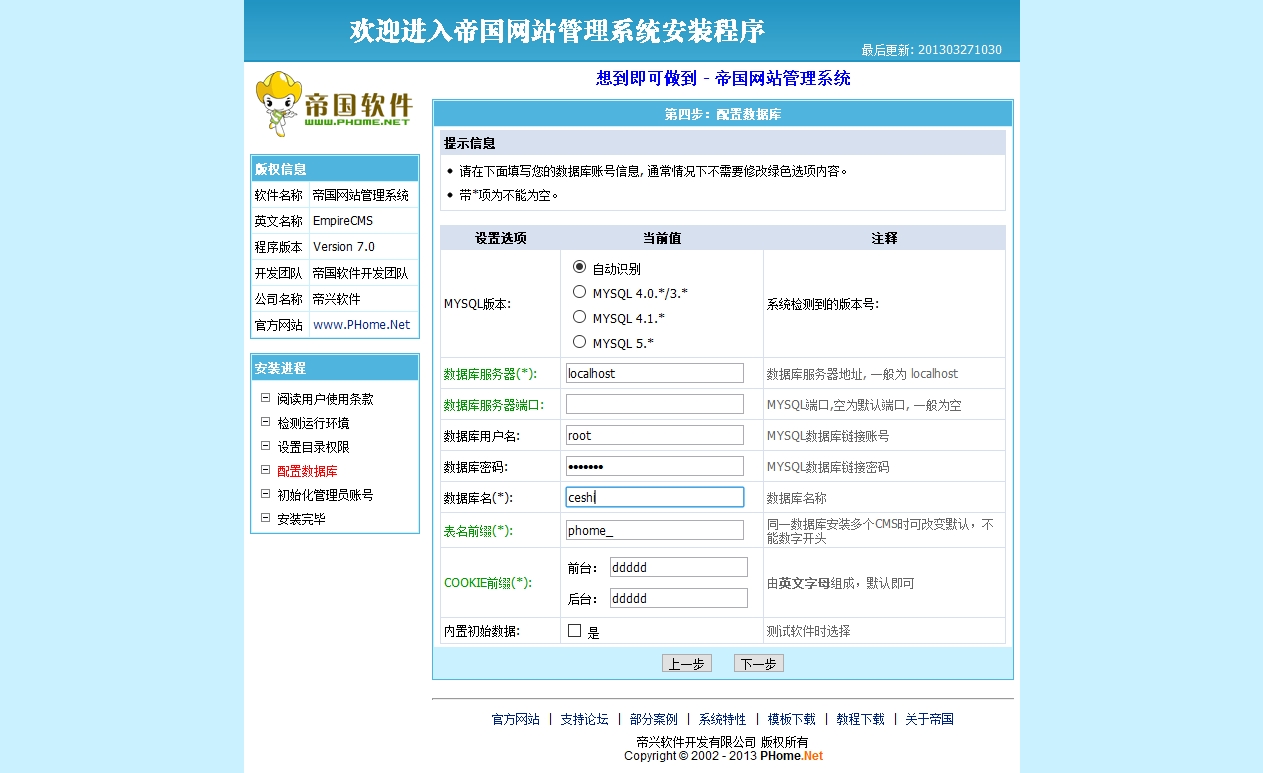Image resolution: width=1263 pixels, height=773 pixels.
Task: Click the 初始化管理员账号 progress step
Action: (x=325, y=495)
